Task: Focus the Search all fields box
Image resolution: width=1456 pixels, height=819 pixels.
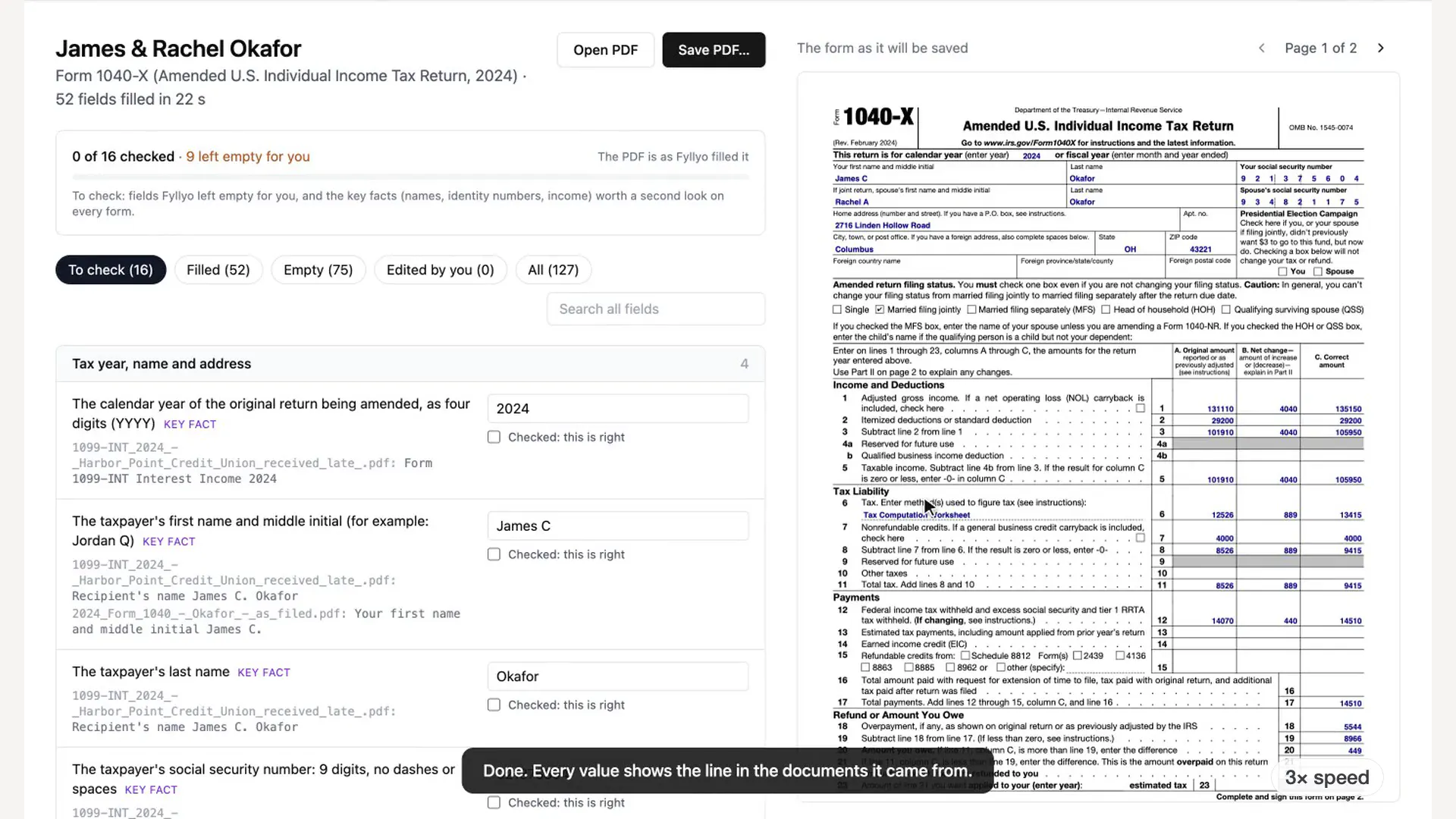Action: pos(656,309)
